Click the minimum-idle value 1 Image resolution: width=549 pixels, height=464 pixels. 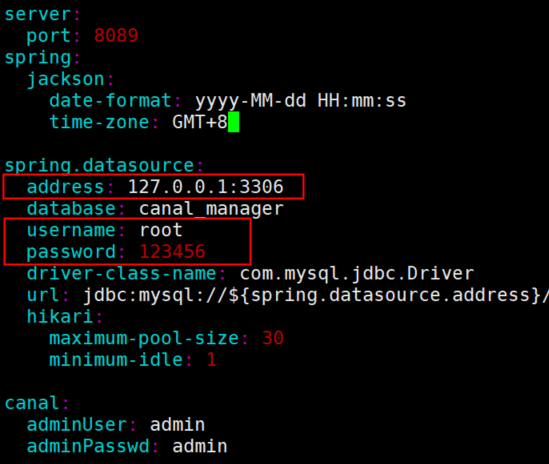coord(211,360)
